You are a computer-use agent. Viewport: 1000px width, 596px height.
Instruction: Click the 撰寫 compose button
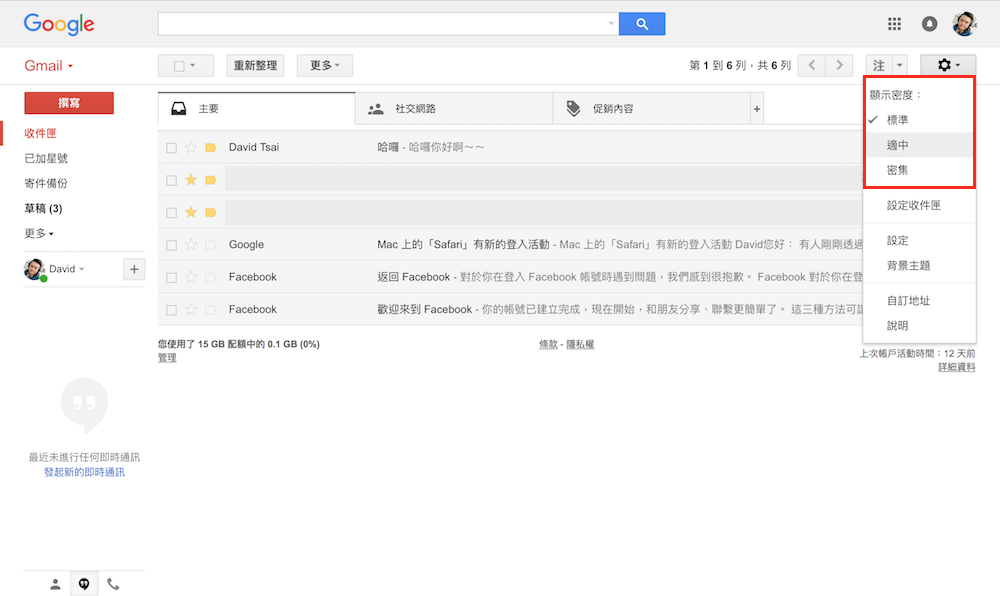coord(69,103)
